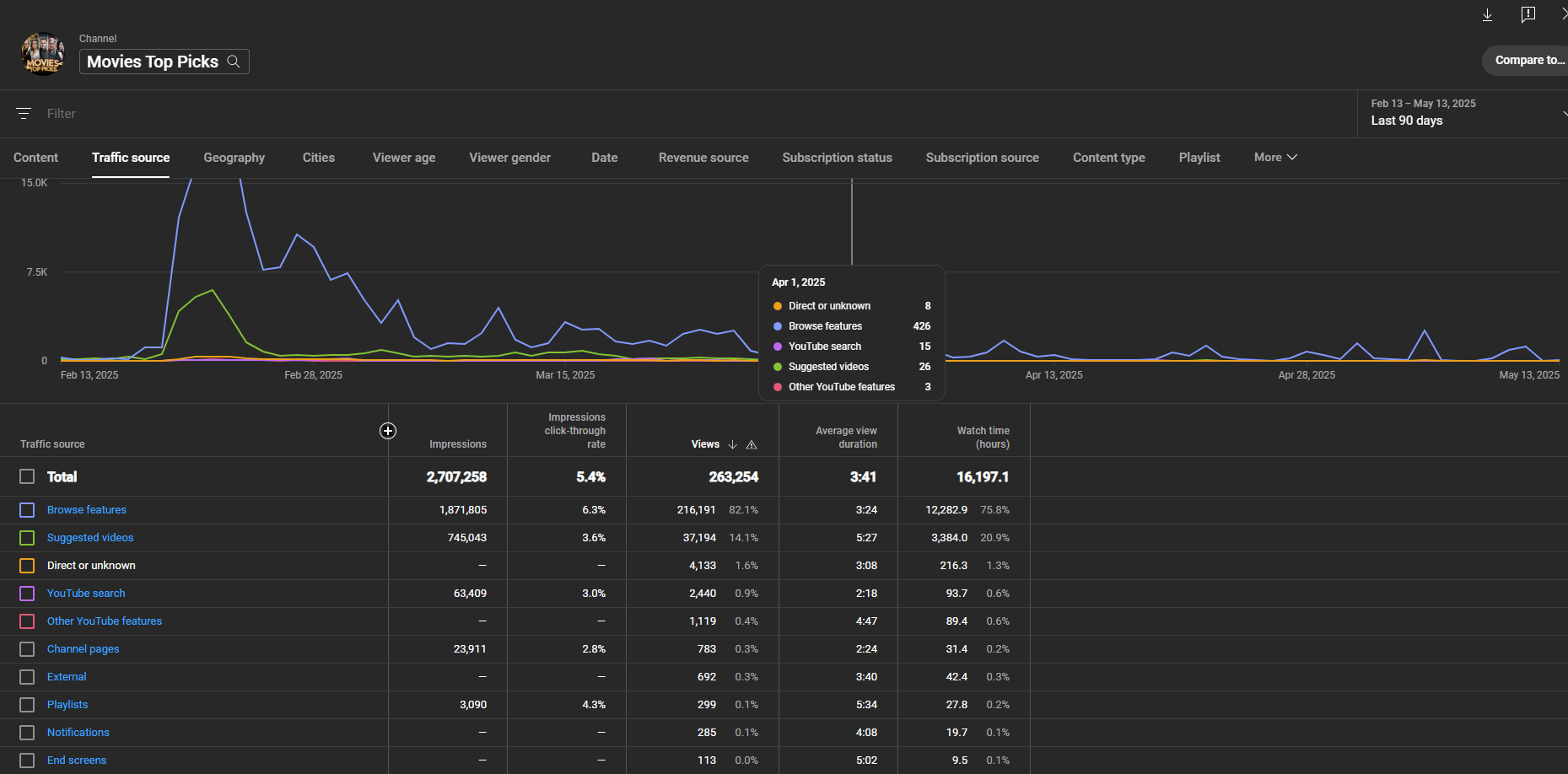The width and height of the screenshot is (1568, 774).
Task: Sort by Average view duration header
Action: click(846, 438)
